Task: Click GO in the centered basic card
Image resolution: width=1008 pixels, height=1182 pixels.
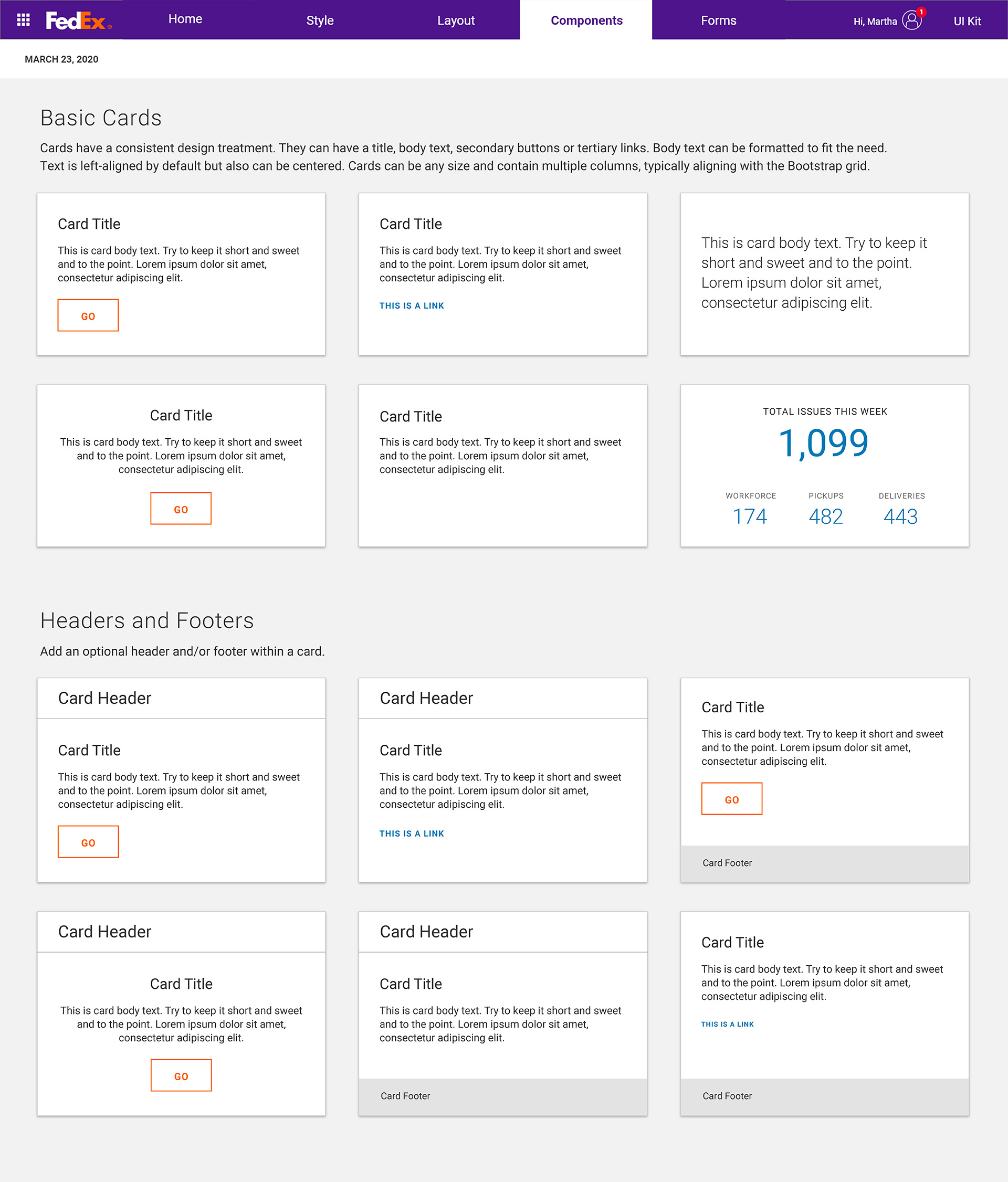Action: coord(181,509)
